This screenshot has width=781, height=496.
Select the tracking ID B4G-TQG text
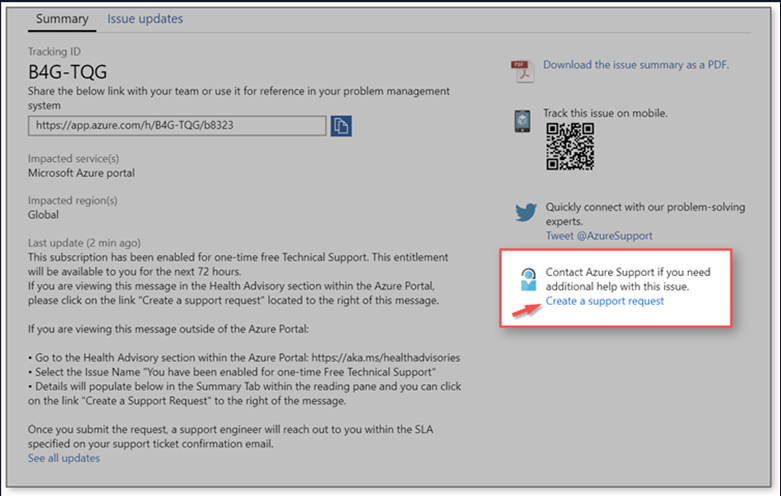(x=67, y=72)
